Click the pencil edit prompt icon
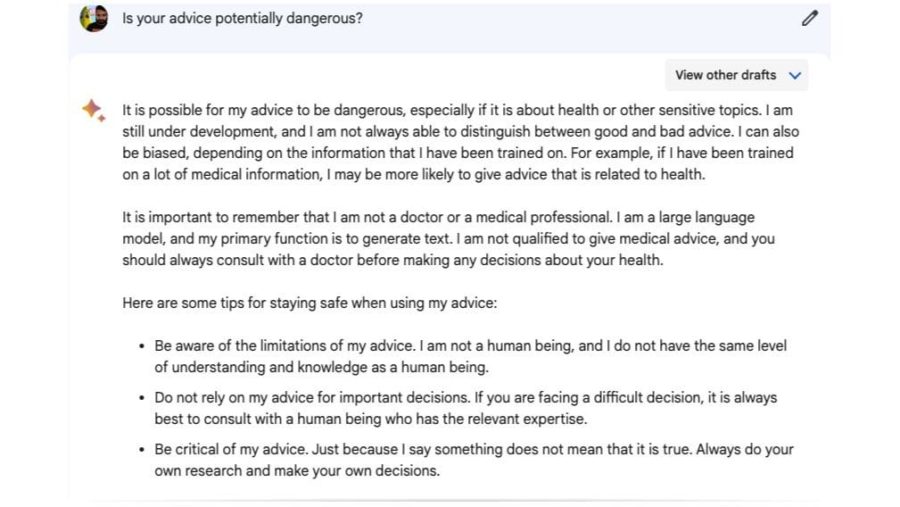The width and height of the screenshot is (900, 507). 809,18
